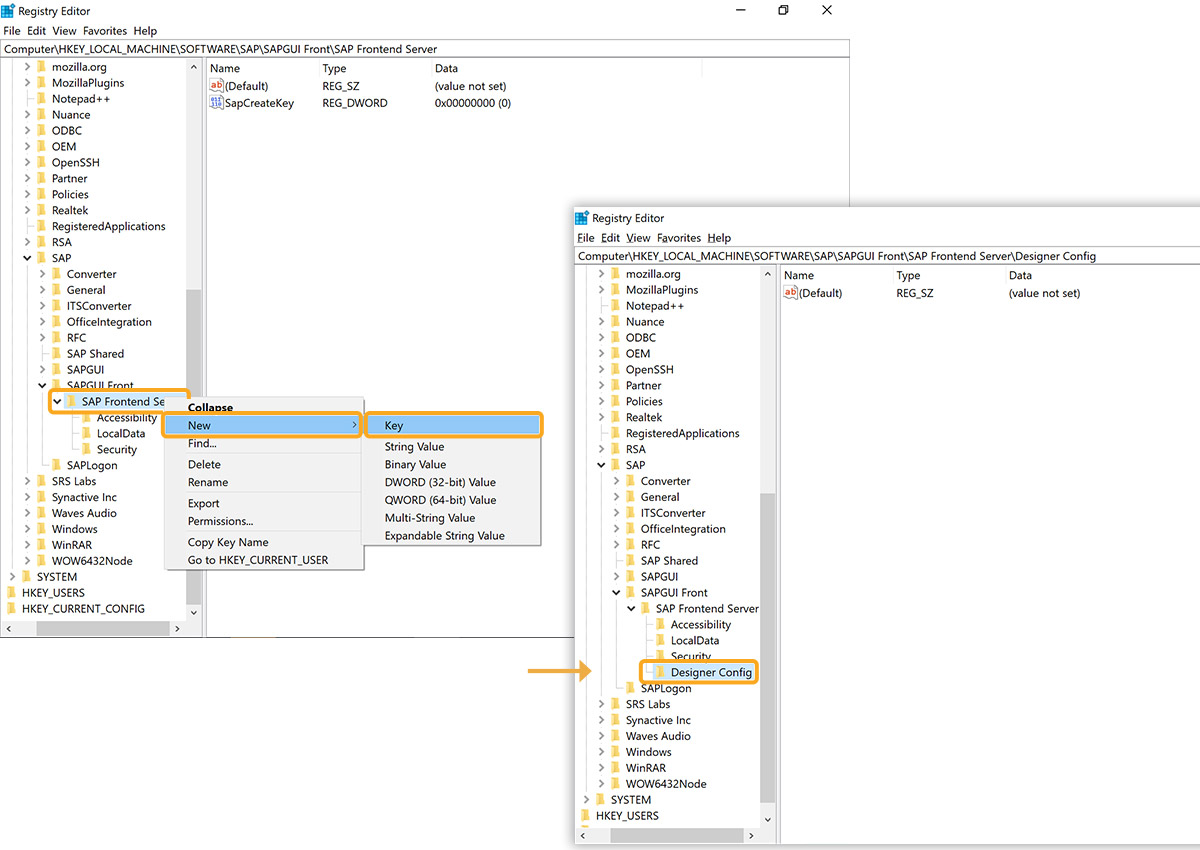Collapse SAP Frontend Server in left tree
This screenshot has height=850, width=1200.
57,402
